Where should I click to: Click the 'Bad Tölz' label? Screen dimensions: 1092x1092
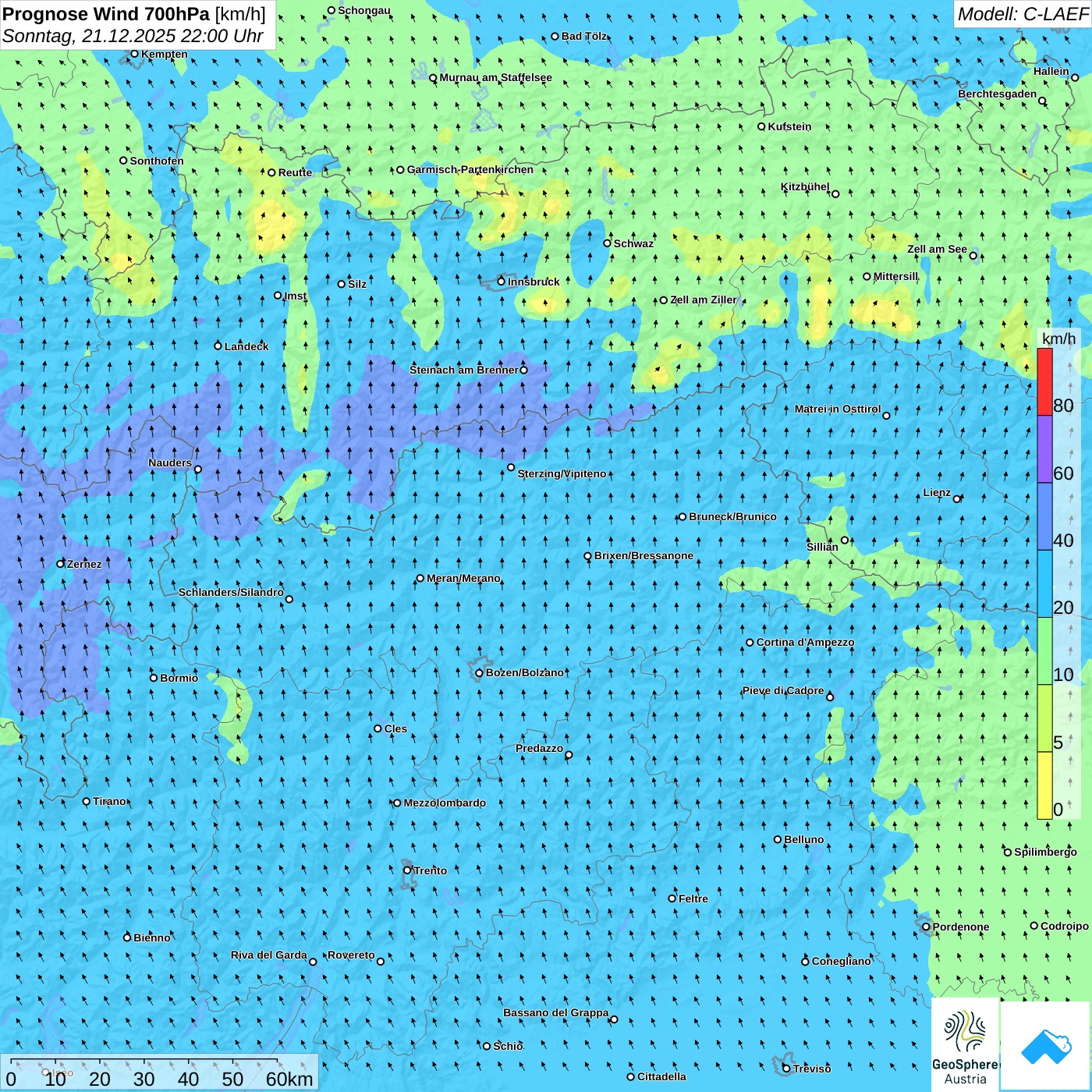(583, 36)
